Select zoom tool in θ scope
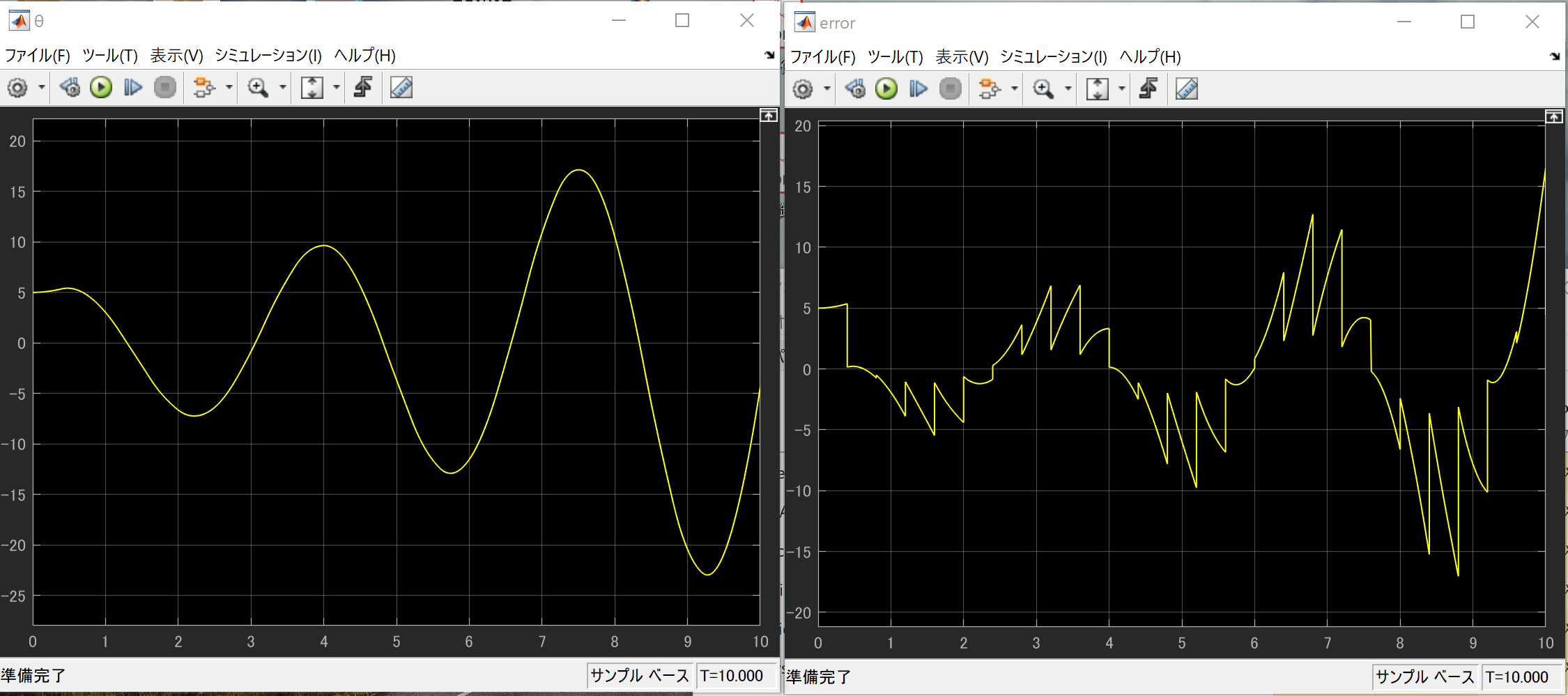Screen dimensions: 1568x696 pyautogui.click(x=258, y=88)
